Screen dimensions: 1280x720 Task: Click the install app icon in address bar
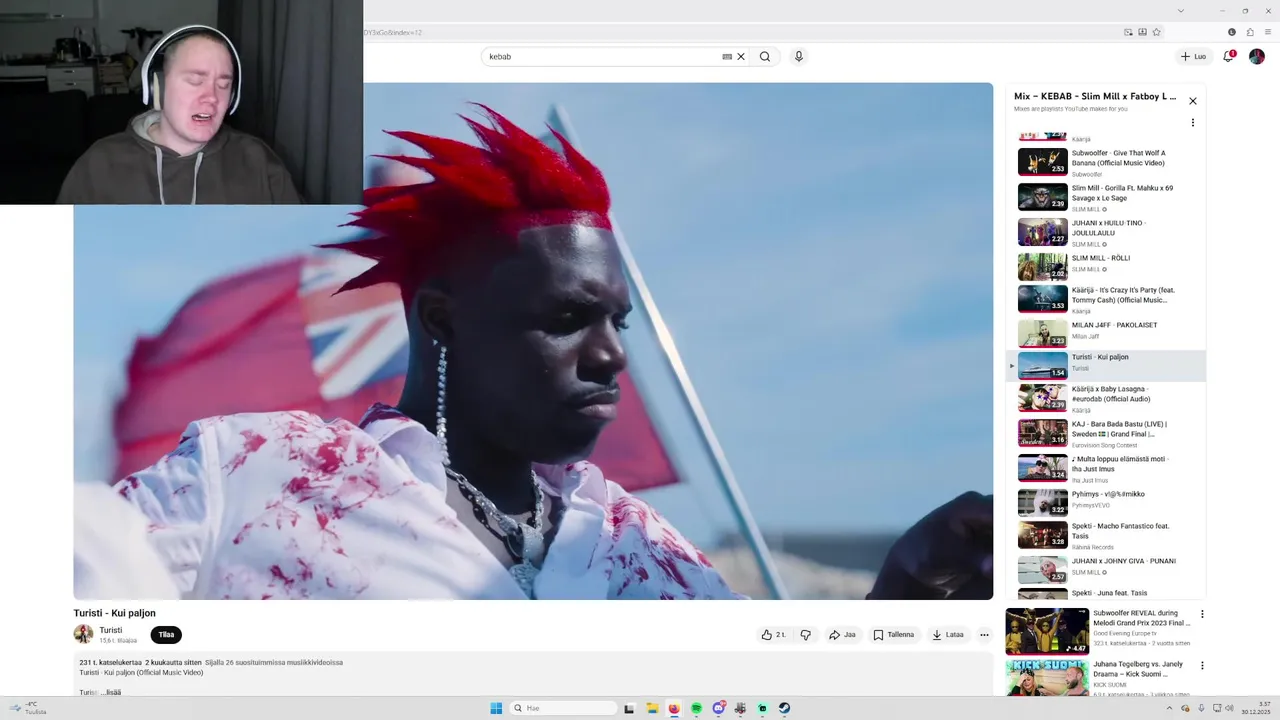pos(1142,32)
